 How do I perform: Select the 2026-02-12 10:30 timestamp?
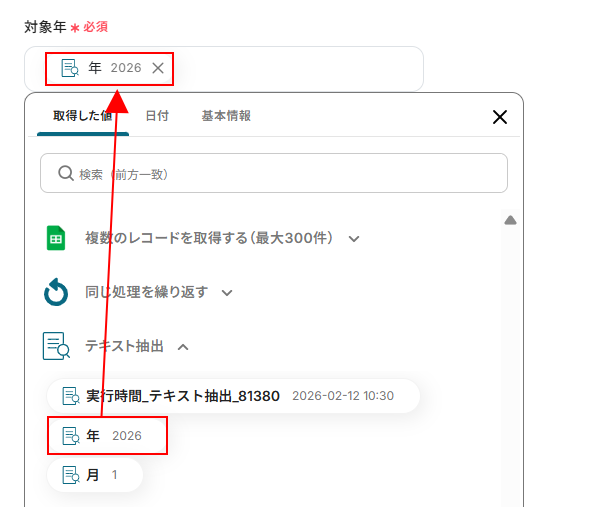[x=343, y=396]
